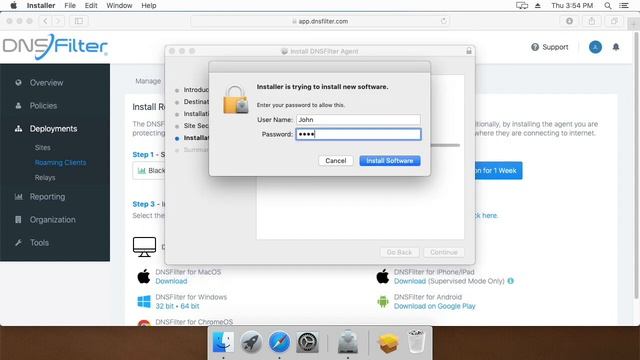Open Tools in sidebar

tap(39, 242)
